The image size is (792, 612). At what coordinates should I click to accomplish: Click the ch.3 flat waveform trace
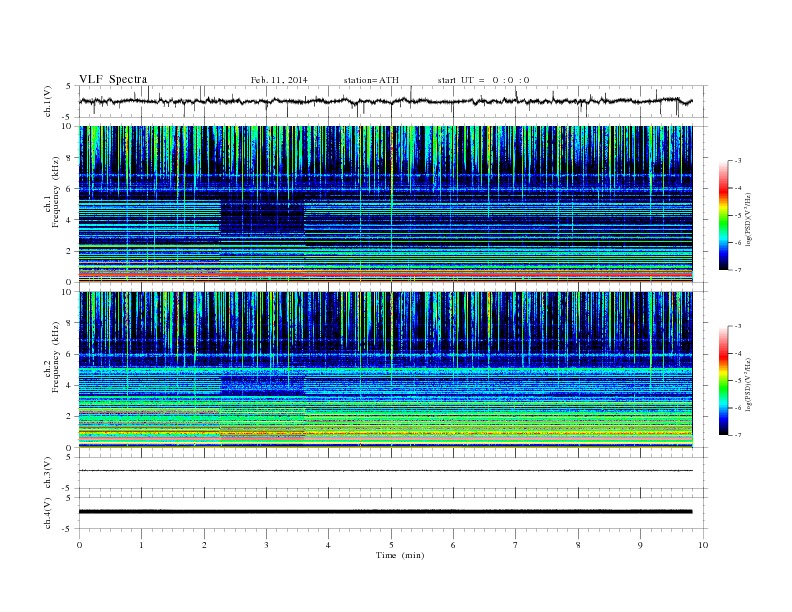pyautogui.click(x=385, y=471)
